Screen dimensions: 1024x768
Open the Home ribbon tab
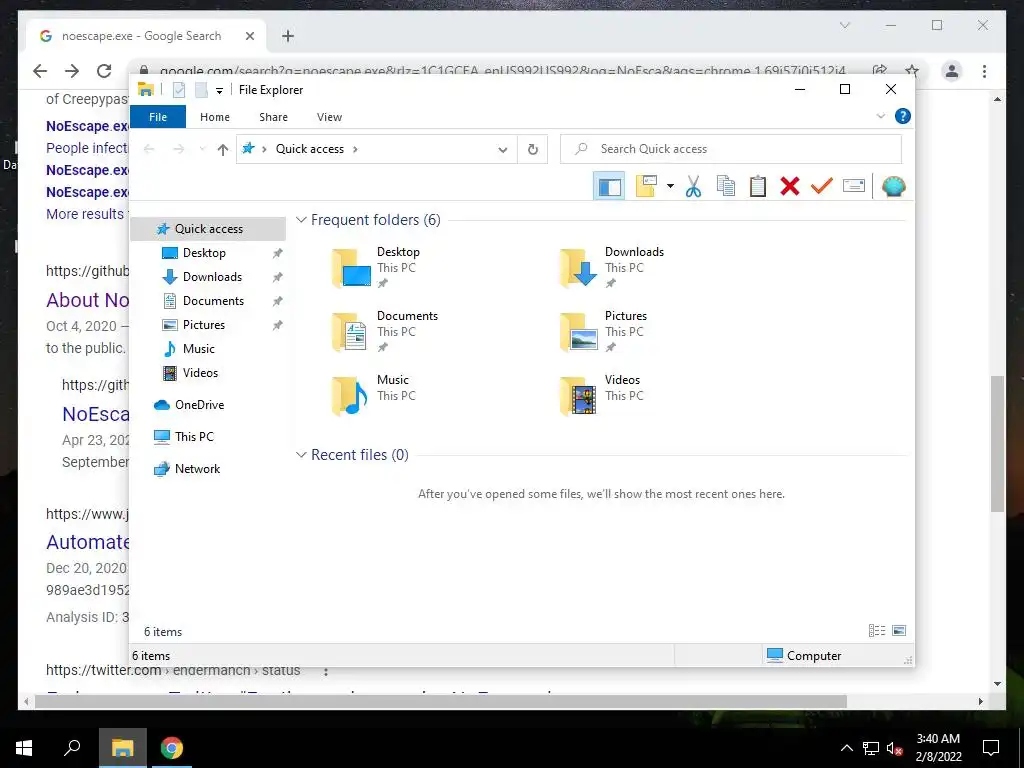click(215, 117)
